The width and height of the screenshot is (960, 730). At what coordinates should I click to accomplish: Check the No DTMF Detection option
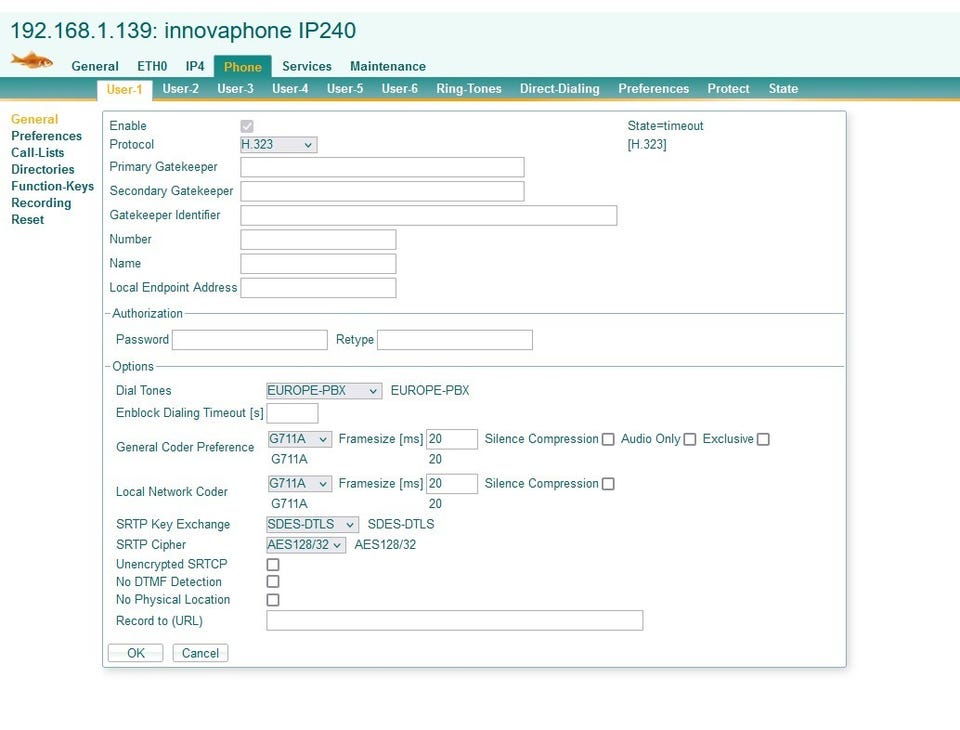pos(273,582)
